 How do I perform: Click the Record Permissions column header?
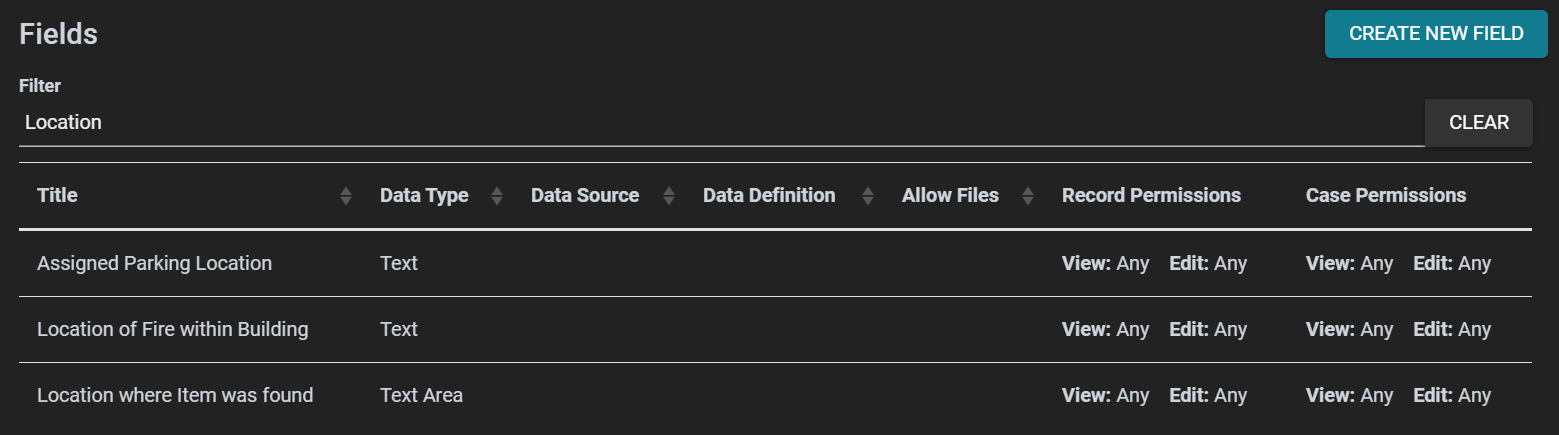tap(1151, 196)
